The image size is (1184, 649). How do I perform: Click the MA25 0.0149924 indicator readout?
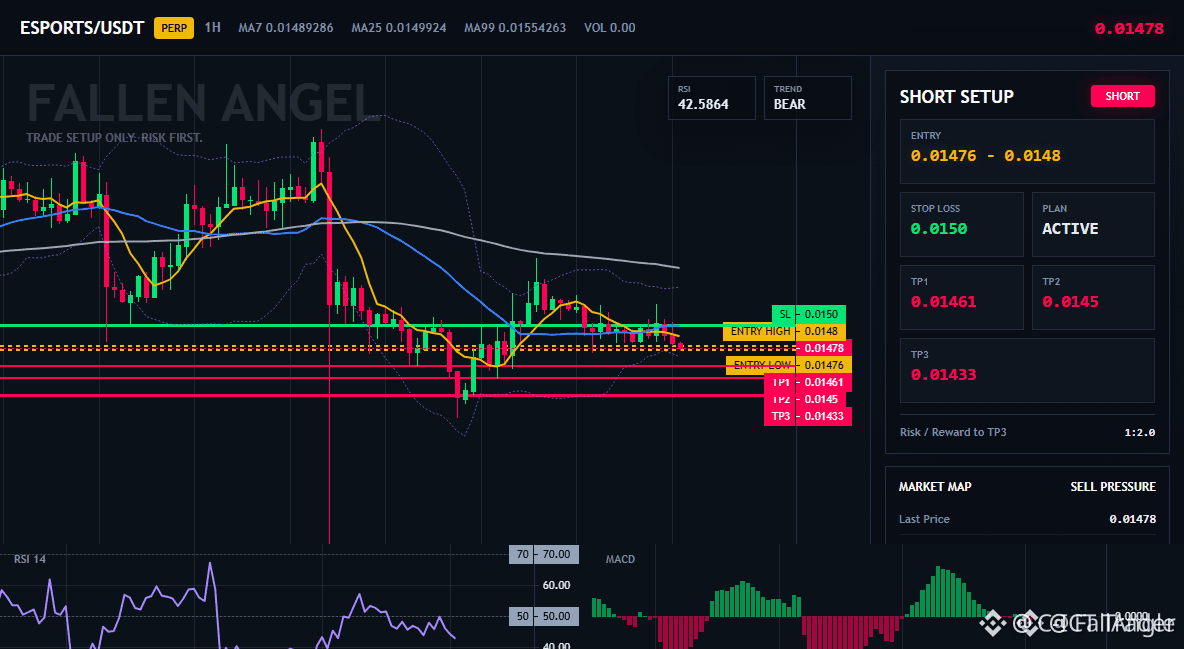(x=399, y=28)
